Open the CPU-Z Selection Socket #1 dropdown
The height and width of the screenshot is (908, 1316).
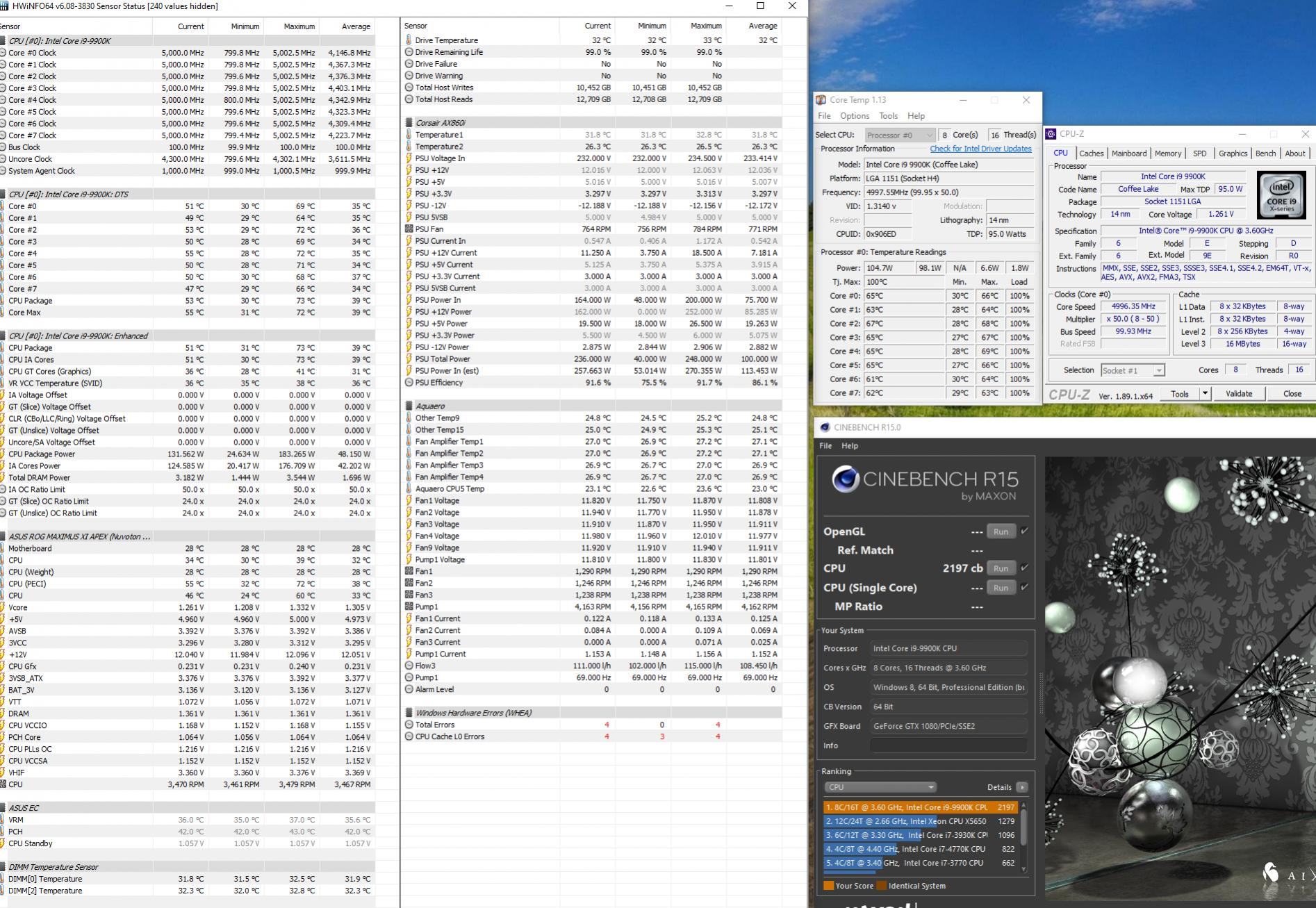tap(1132, 371)
